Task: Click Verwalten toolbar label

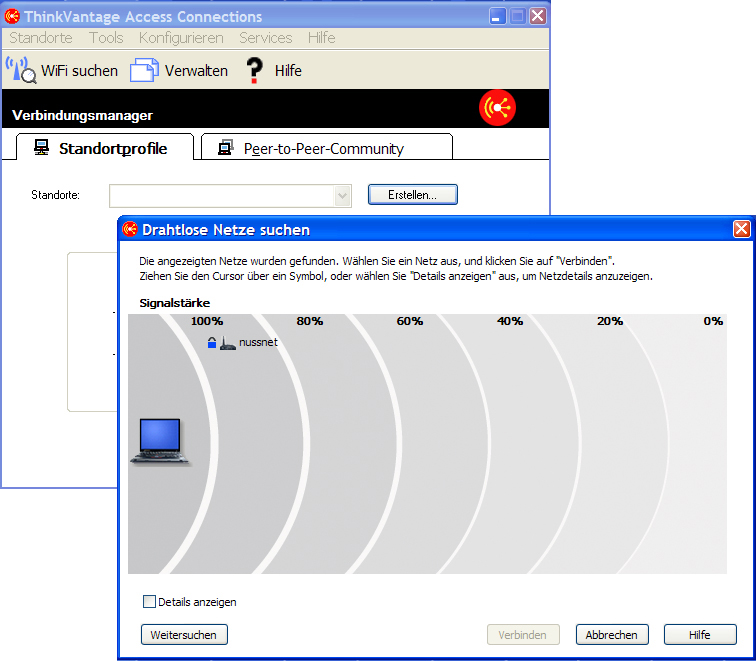Action: point(196,71)
